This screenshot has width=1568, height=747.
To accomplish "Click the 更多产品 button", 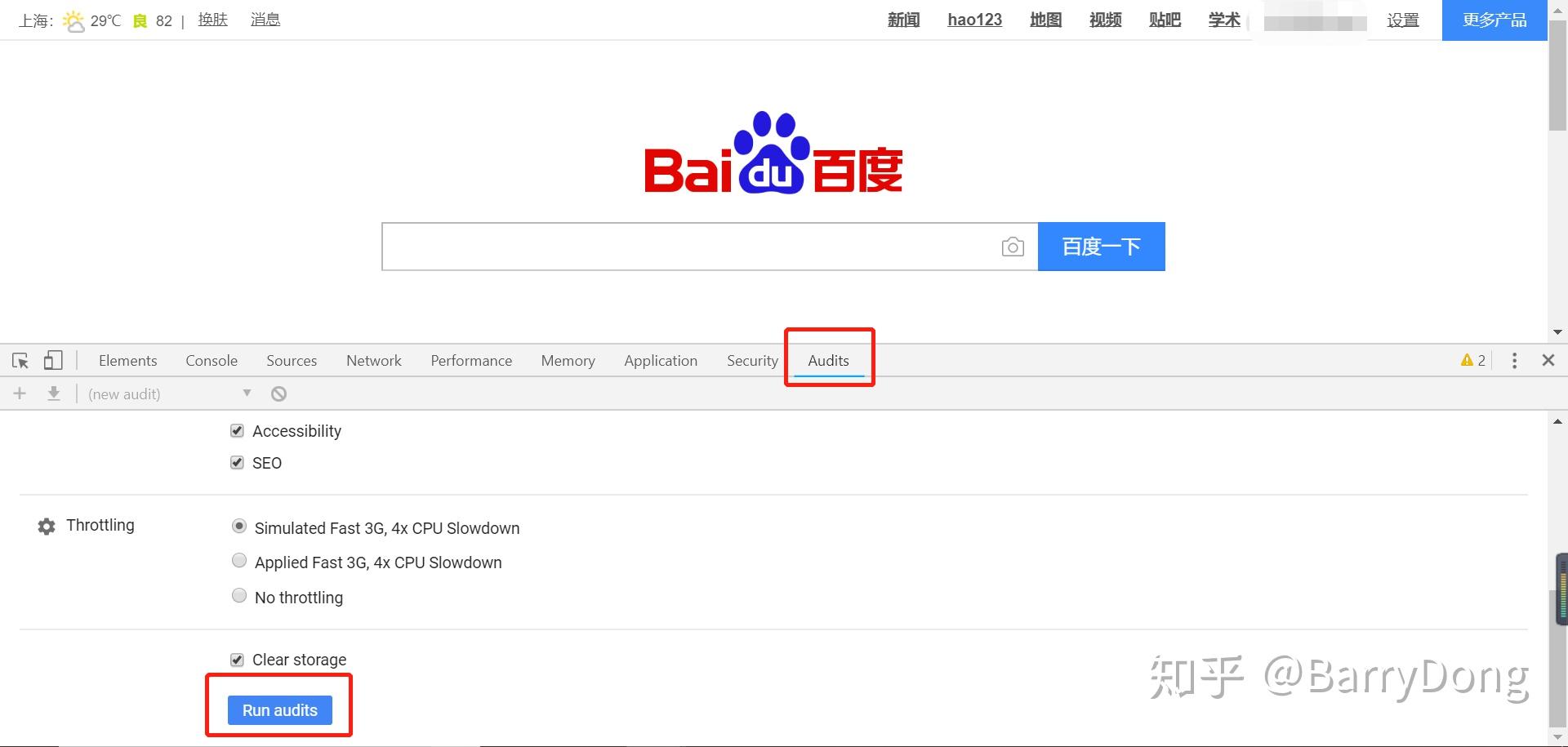I will point(1494,20).
